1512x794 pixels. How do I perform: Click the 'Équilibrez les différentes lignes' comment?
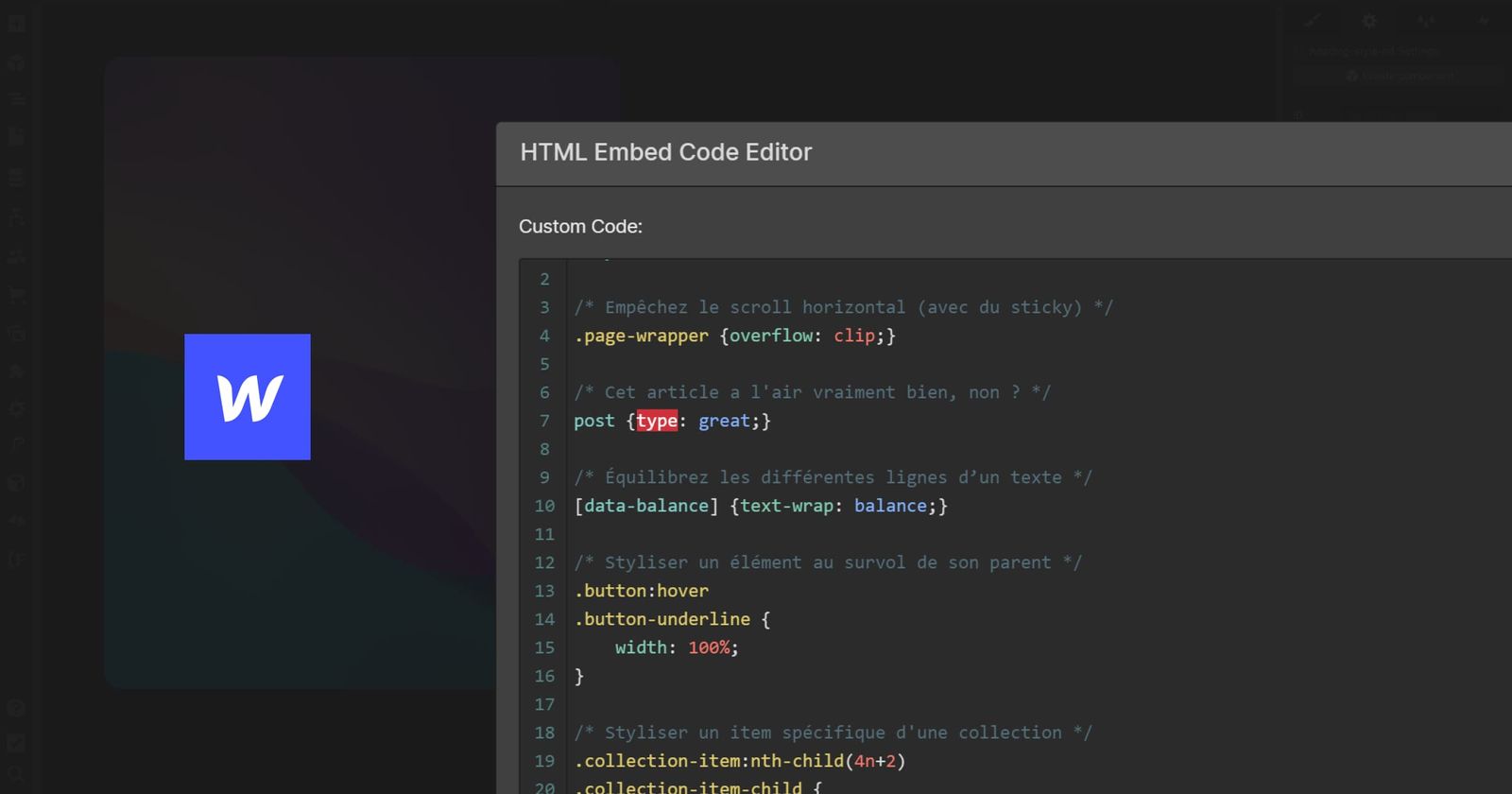pyautogui.click(x=833, y=477)
